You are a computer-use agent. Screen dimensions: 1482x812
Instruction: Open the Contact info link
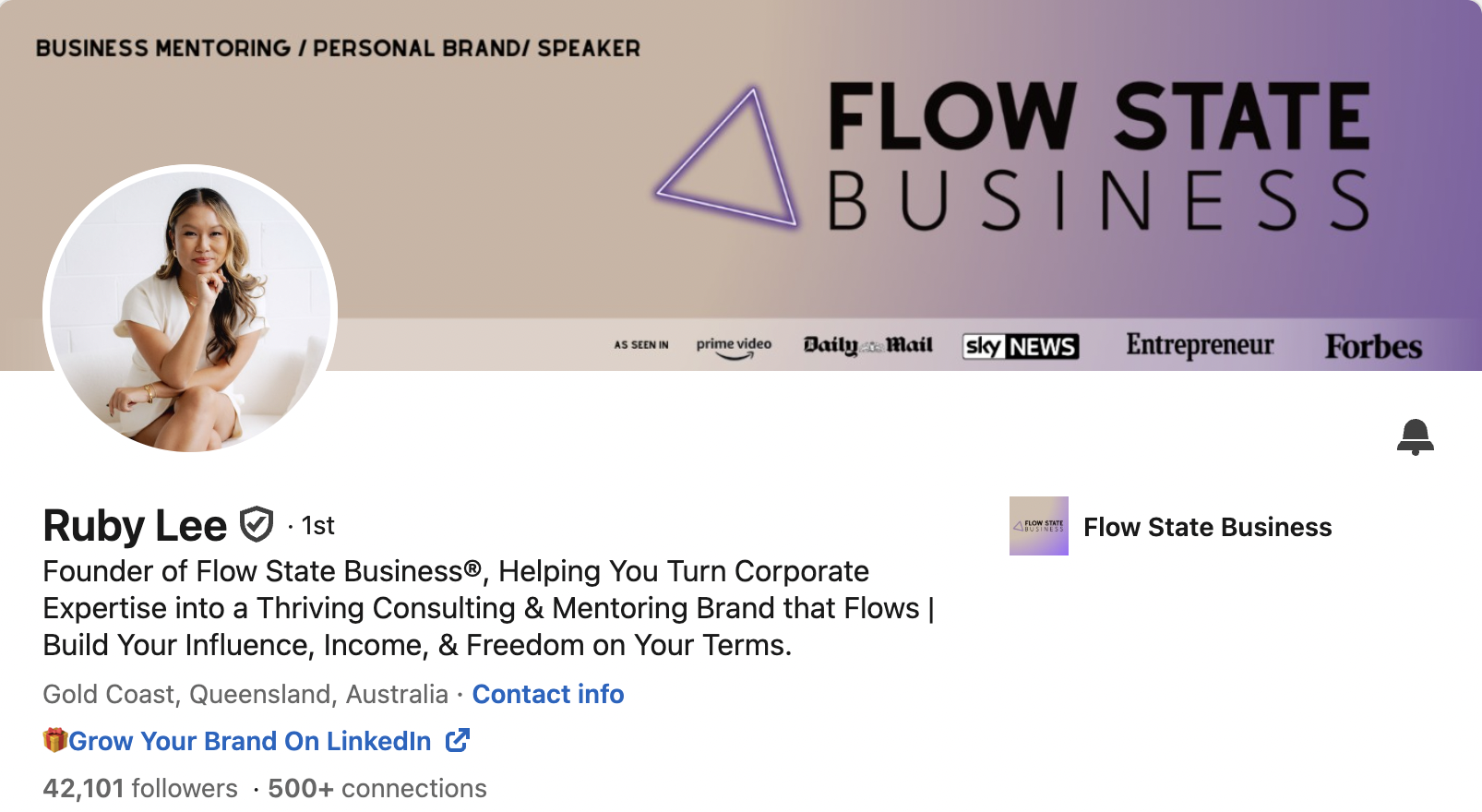[548, 694]
